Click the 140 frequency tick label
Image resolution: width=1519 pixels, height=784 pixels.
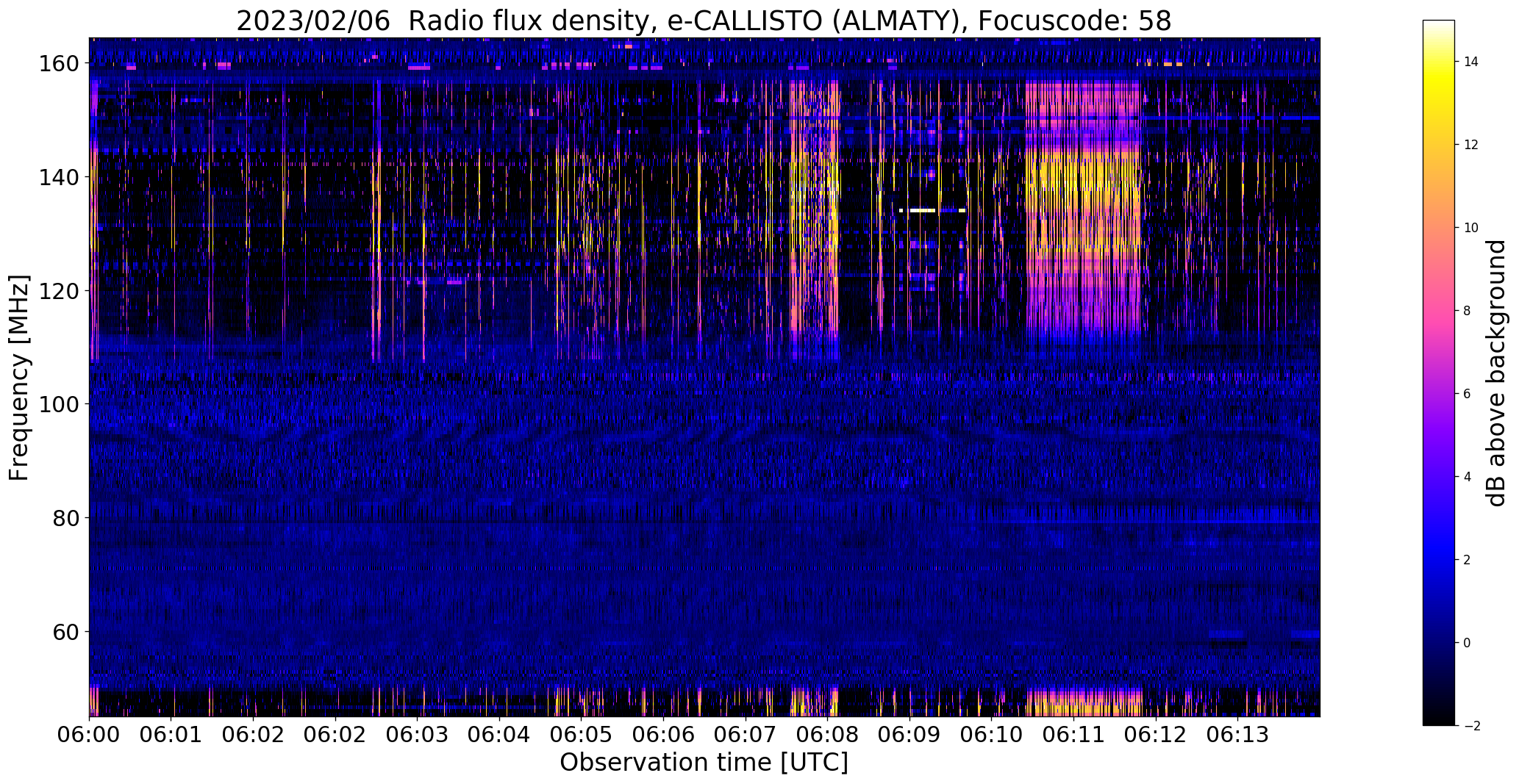point(58,177)
